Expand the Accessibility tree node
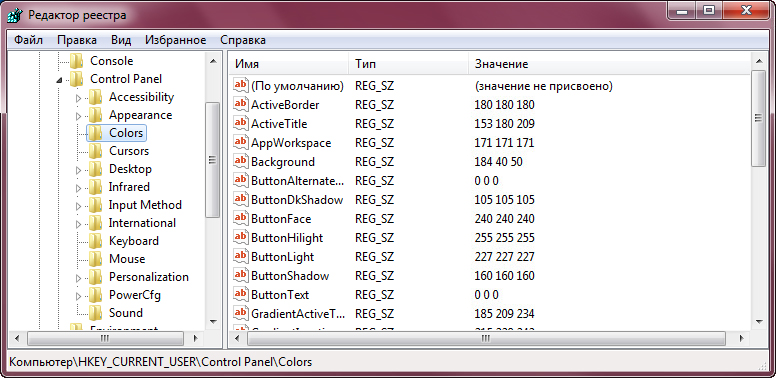Screen dimensions: 776x378 tap(78, 98)
